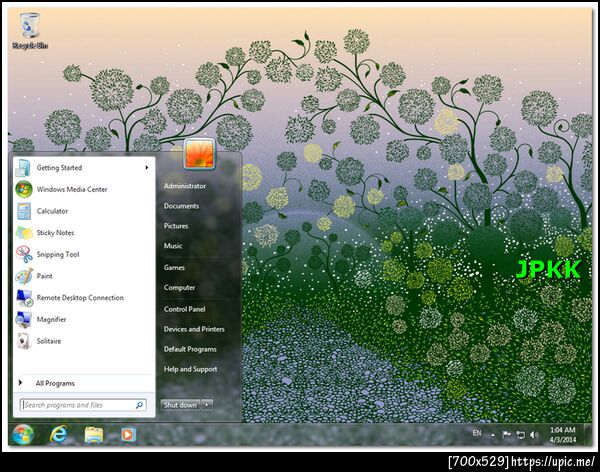Click the Remote Desktop Connection icon

tap(24, 298)
